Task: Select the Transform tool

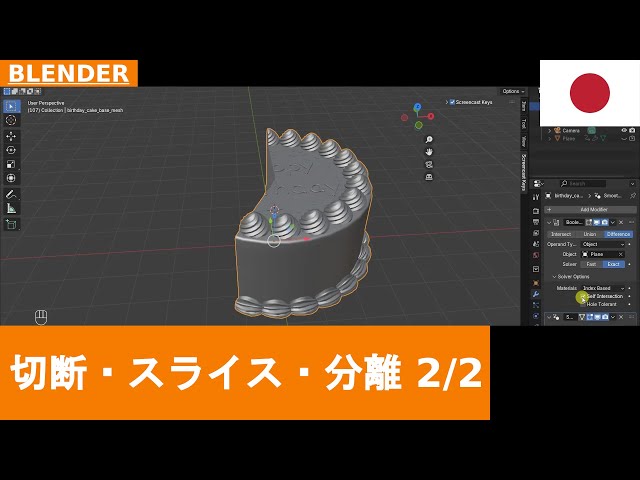Action: pos(11,178)
